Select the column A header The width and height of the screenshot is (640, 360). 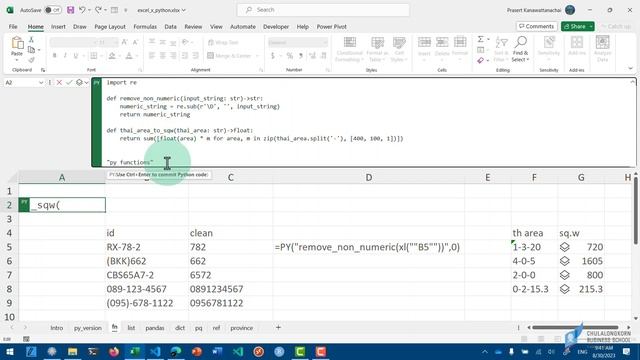pos(62,178)
